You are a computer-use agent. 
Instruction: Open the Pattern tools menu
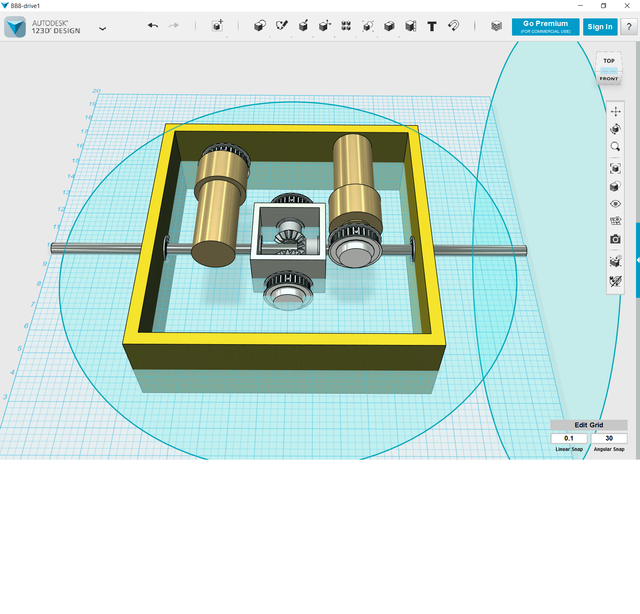[x=346, y=26]
